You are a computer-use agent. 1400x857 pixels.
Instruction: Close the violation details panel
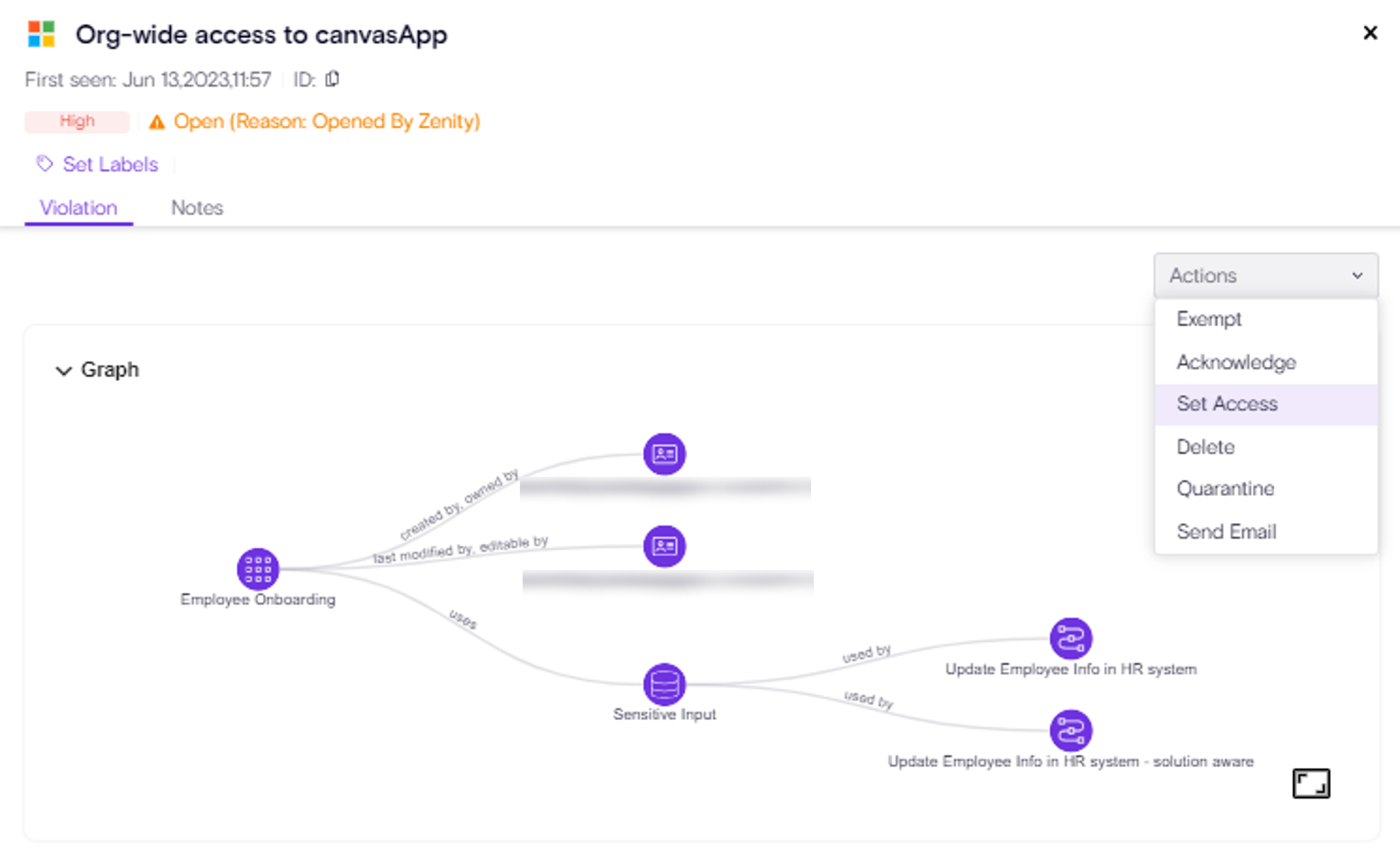1370,33
